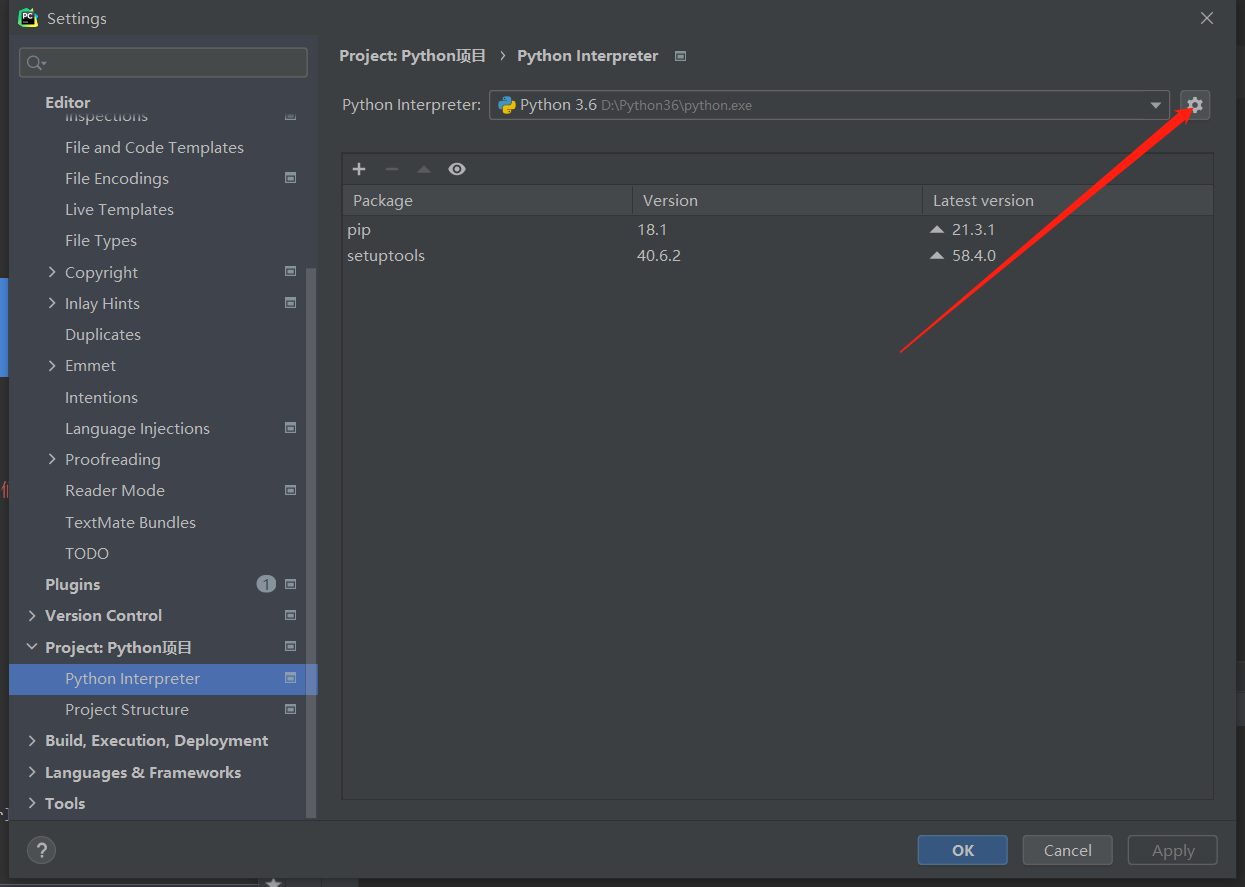The image size is (1245, 887).
Task: Select File and Code Templates
Action: 154,147
